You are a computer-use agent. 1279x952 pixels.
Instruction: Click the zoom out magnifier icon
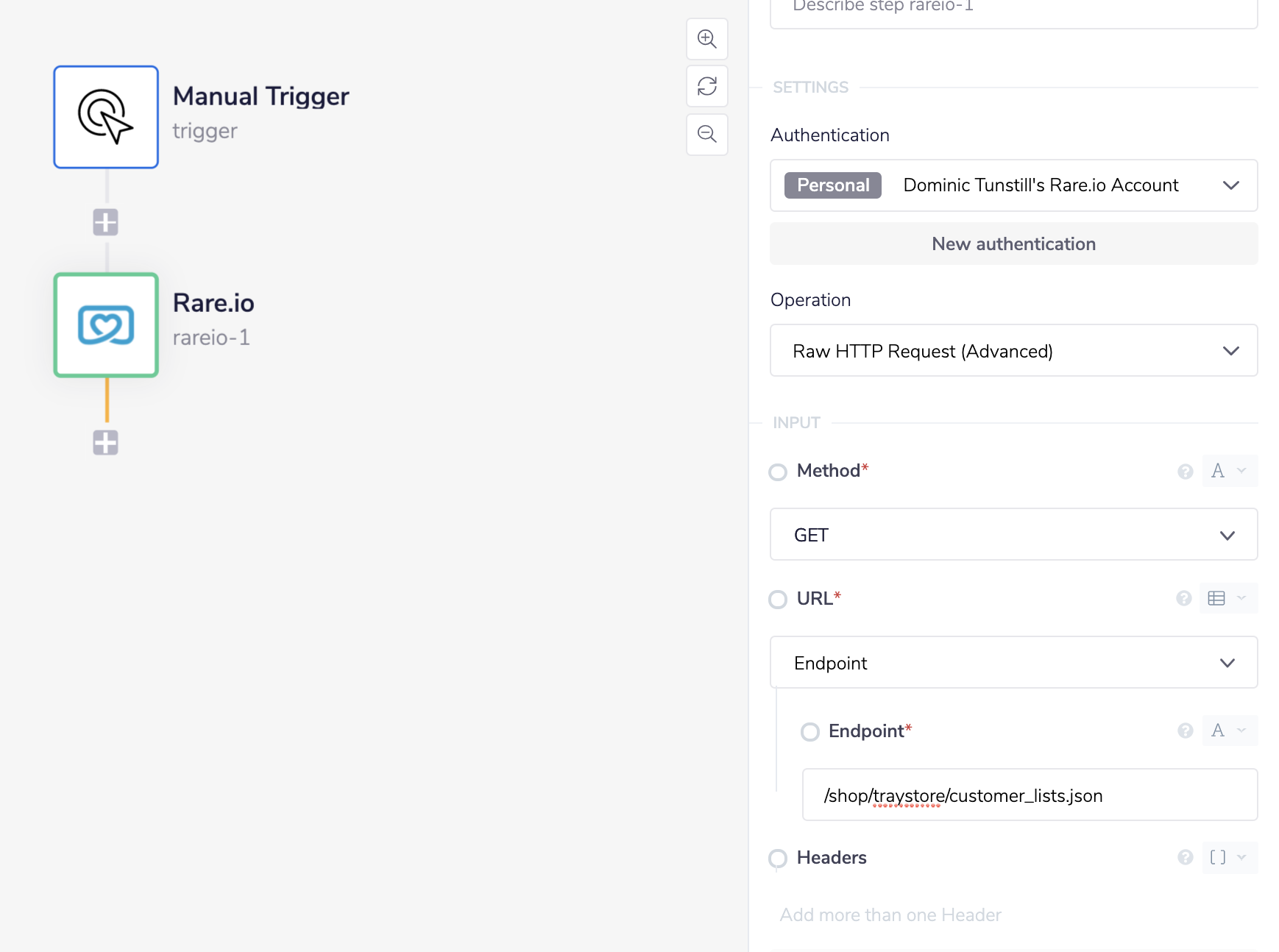706,134
